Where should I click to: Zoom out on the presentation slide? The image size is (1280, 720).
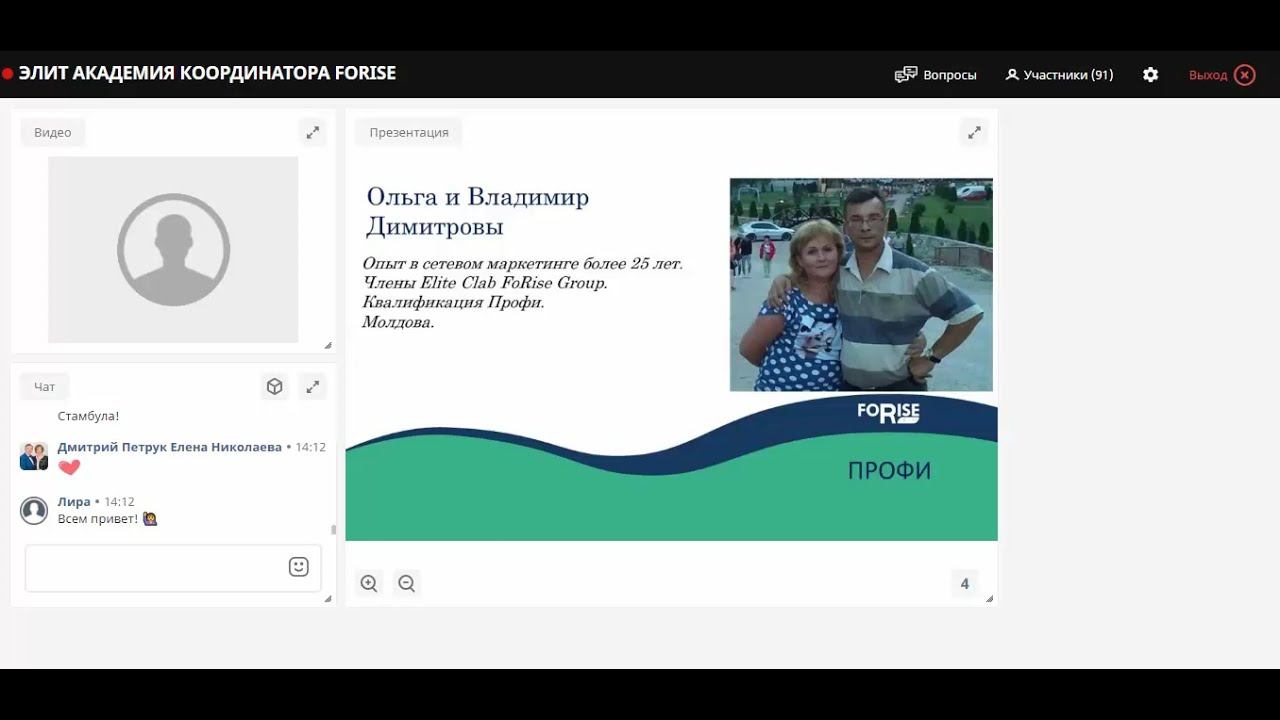point(406,583)
